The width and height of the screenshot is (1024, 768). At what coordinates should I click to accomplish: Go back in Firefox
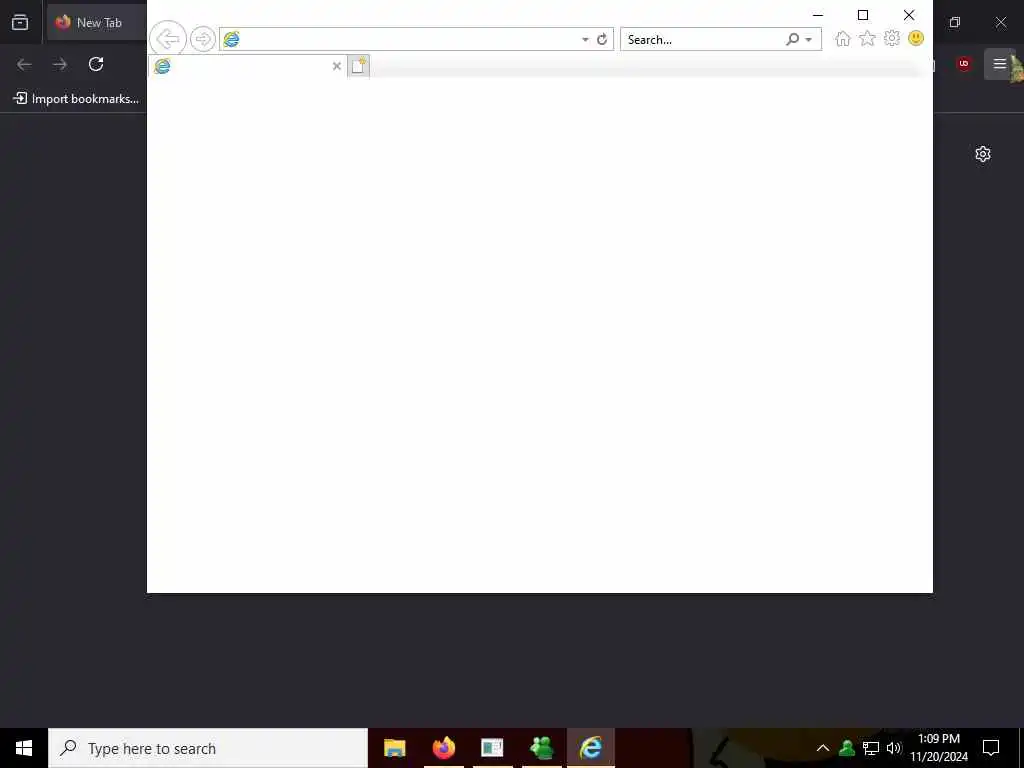(x=24, y=64)
